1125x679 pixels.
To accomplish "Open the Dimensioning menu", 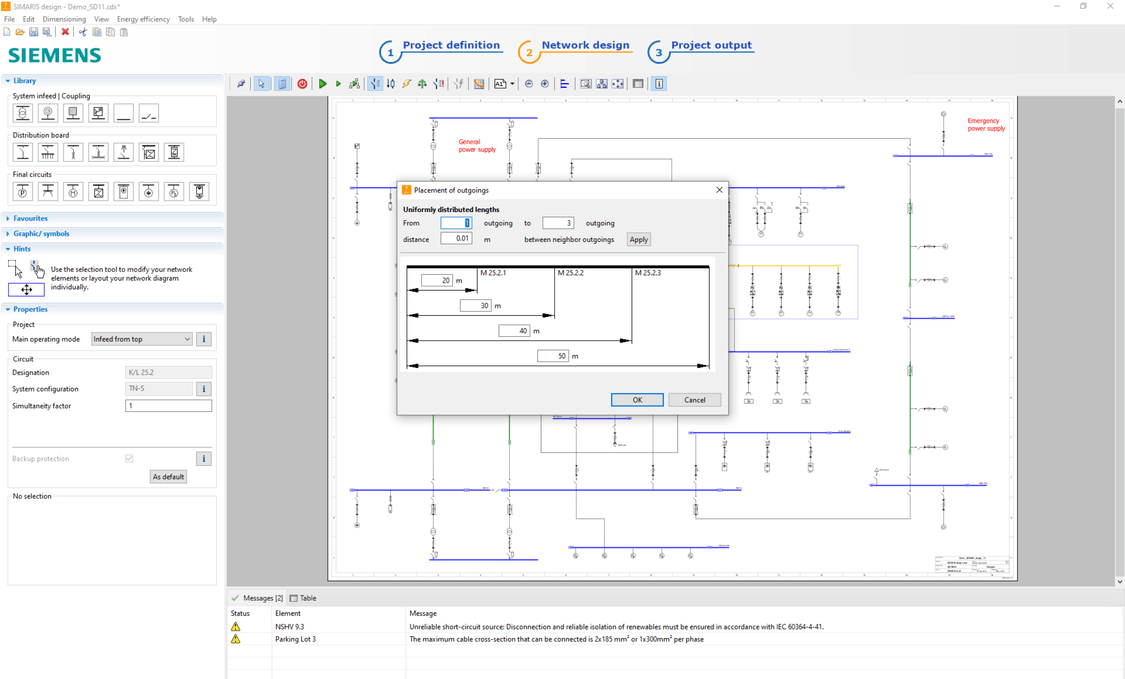I will click(64, 18).
